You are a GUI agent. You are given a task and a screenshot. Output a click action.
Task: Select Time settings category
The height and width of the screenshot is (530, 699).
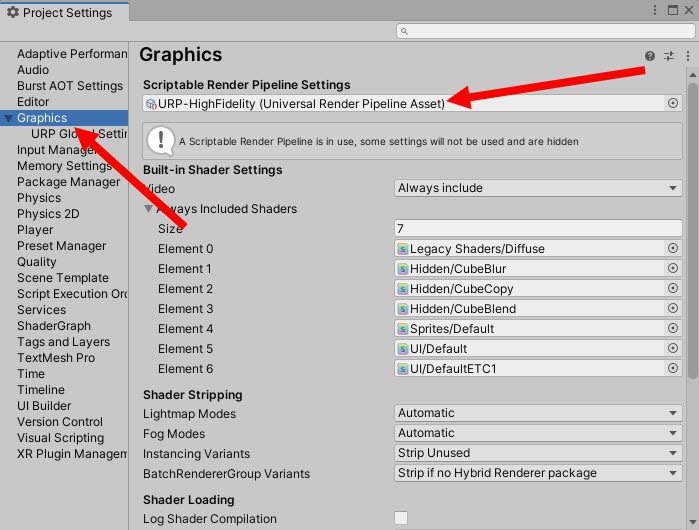31,374
